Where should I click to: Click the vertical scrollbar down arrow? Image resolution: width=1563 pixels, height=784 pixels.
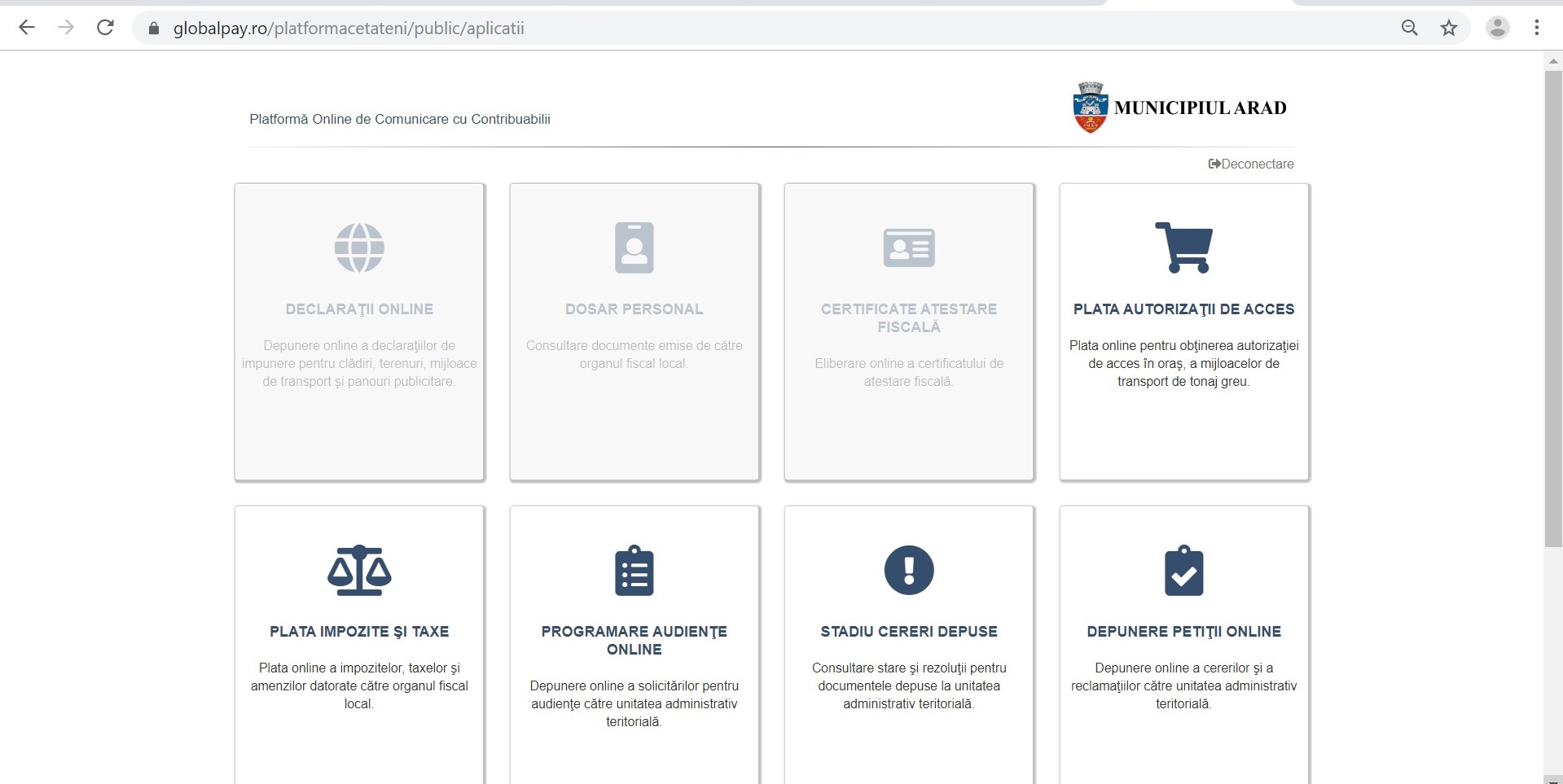(x=1553, y=777)
